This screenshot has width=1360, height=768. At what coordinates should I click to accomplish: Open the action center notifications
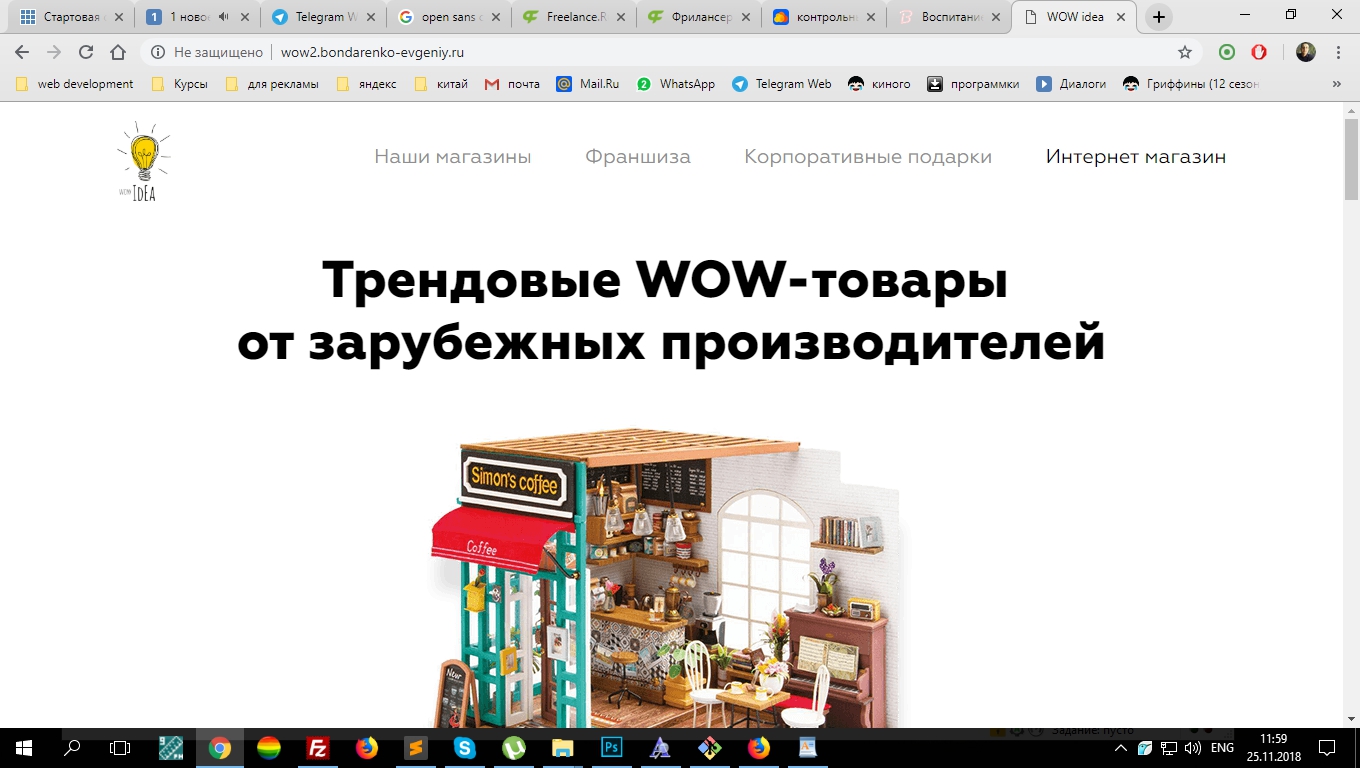pos(1327,748)
